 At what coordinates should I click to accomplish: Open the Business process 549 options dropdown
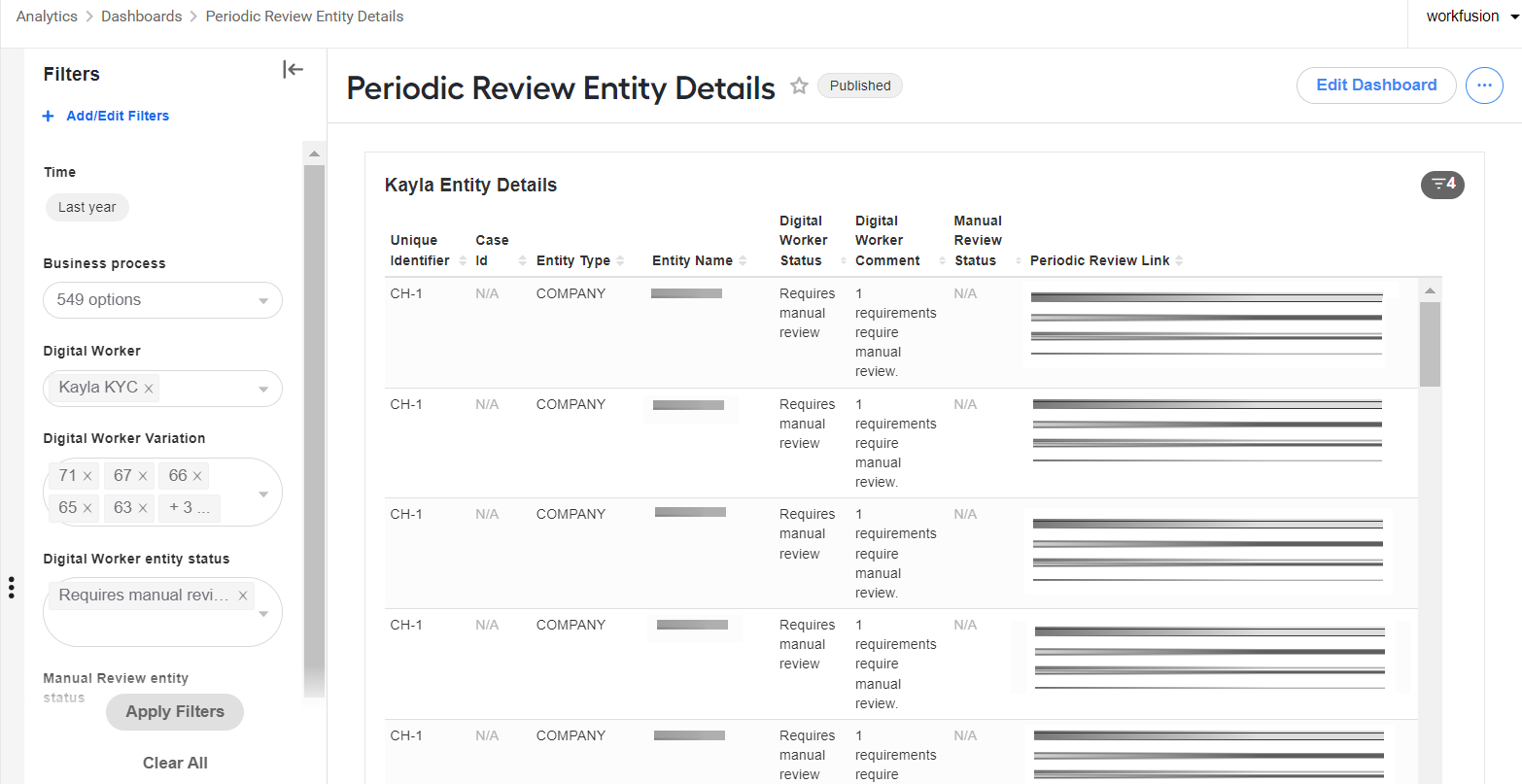pyautogui.click(x=162, y=300)
